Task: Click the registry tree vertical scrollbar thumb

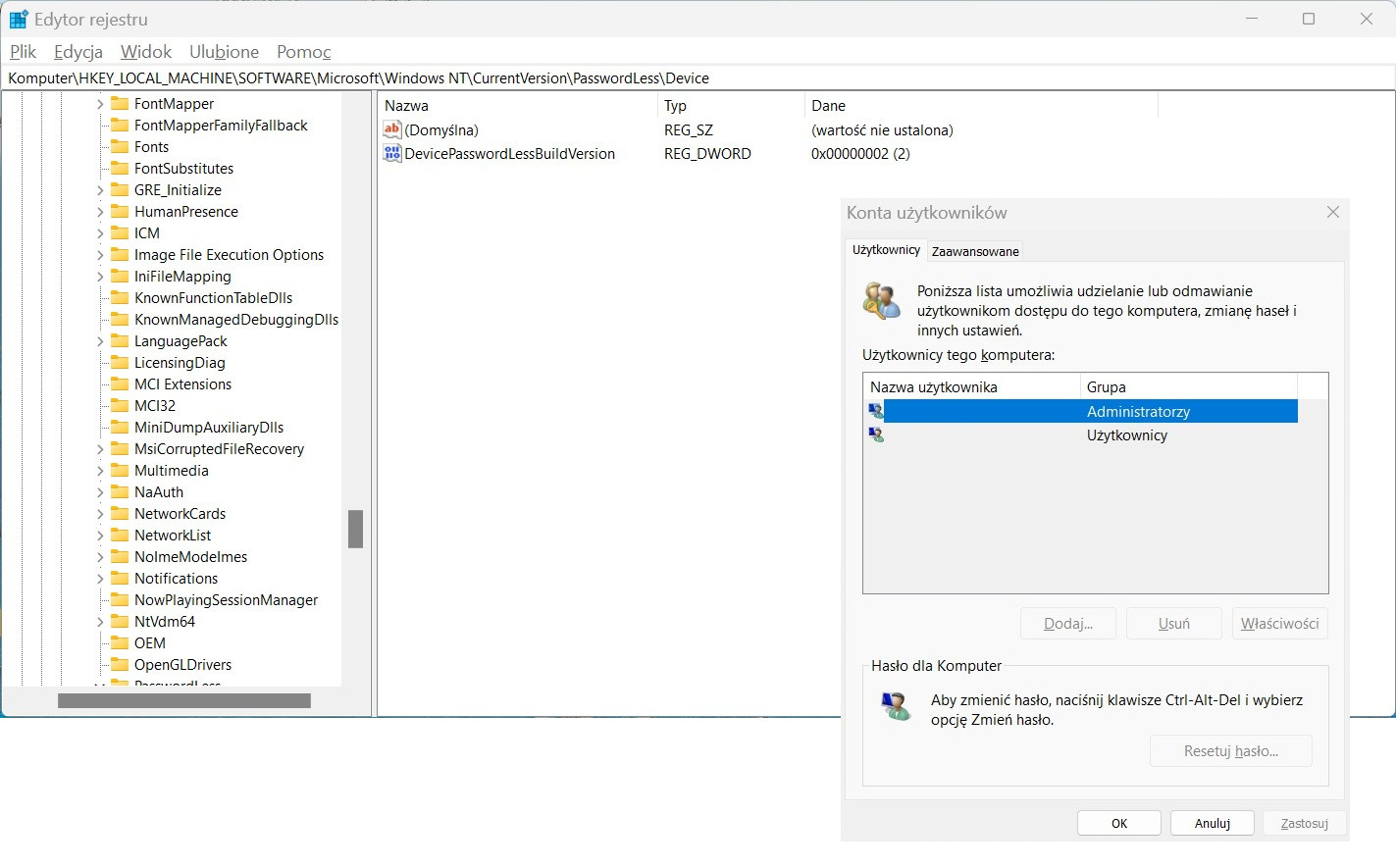Action: [355, 529]
